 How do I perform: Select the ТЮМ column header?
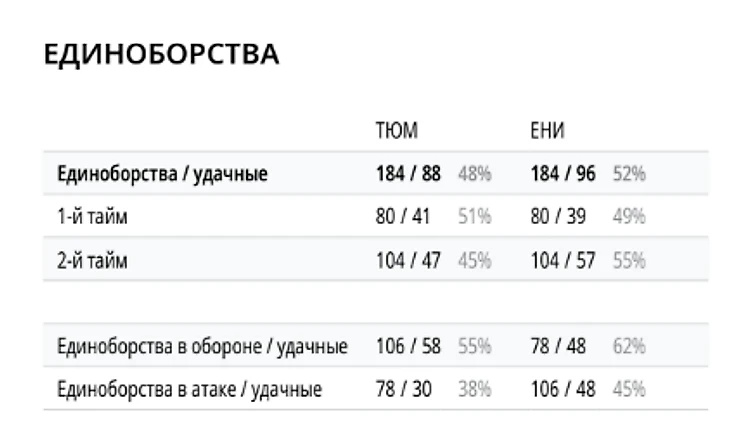[x=396, y=131]
